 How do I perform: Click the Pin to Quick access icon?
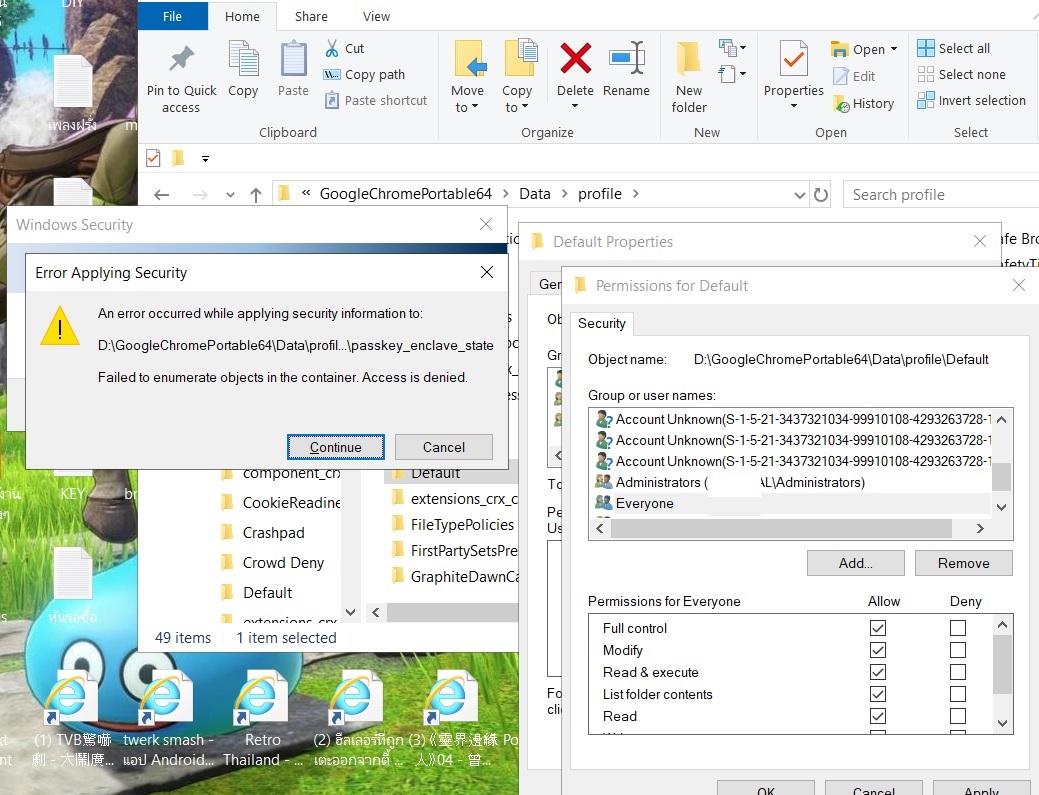(x=181, y=59)
